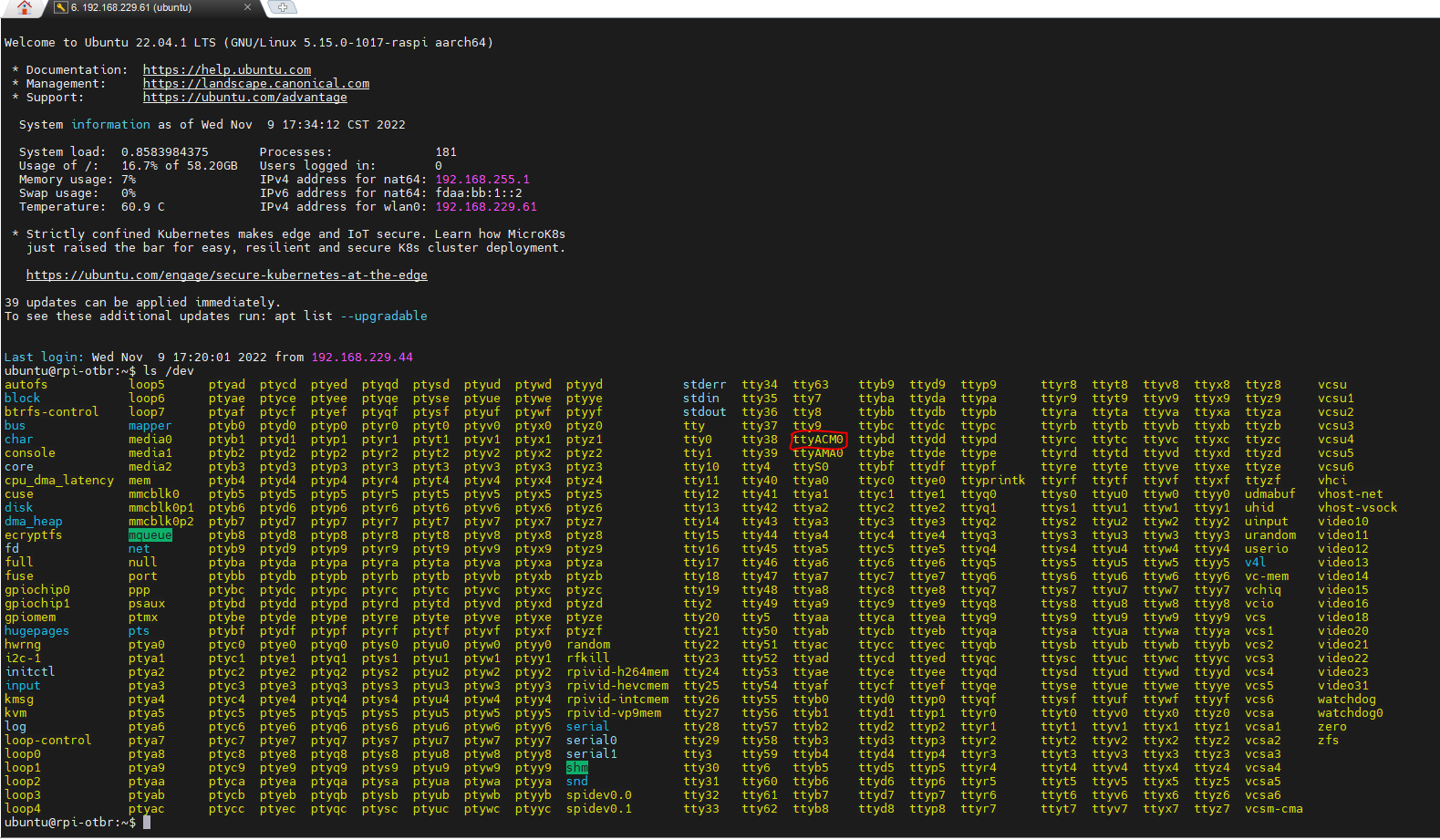
Task: Click the gpiochip1 entry
Action: [37, 604]
